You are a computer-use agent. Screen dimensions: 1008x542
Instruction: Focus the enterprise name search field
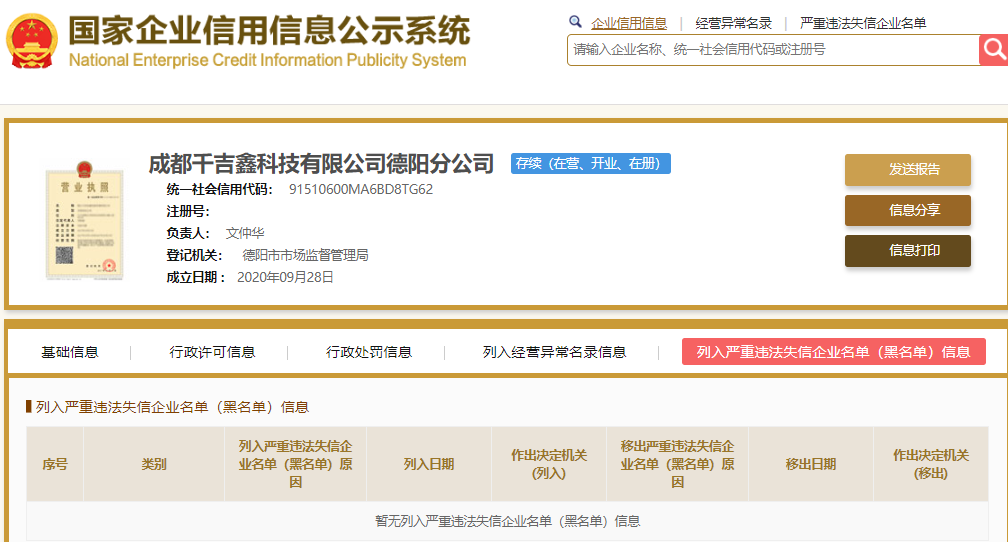(x=773, y=50)
